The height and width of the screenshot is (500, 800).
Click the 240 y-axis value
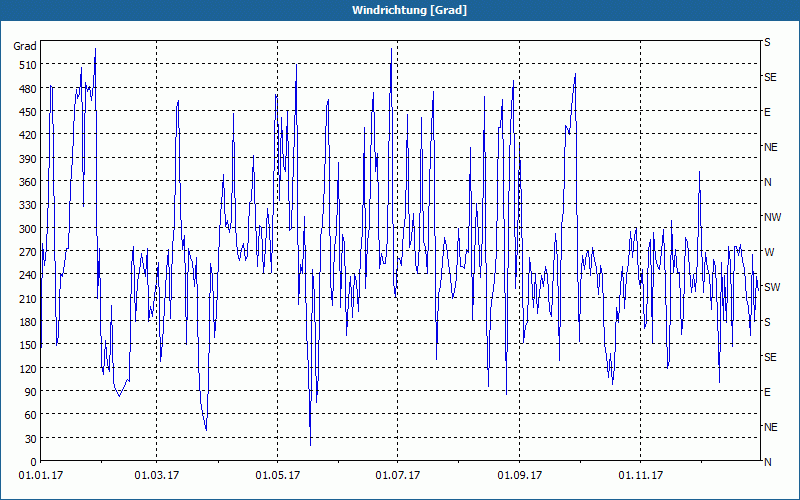click(x=28, y=275)
